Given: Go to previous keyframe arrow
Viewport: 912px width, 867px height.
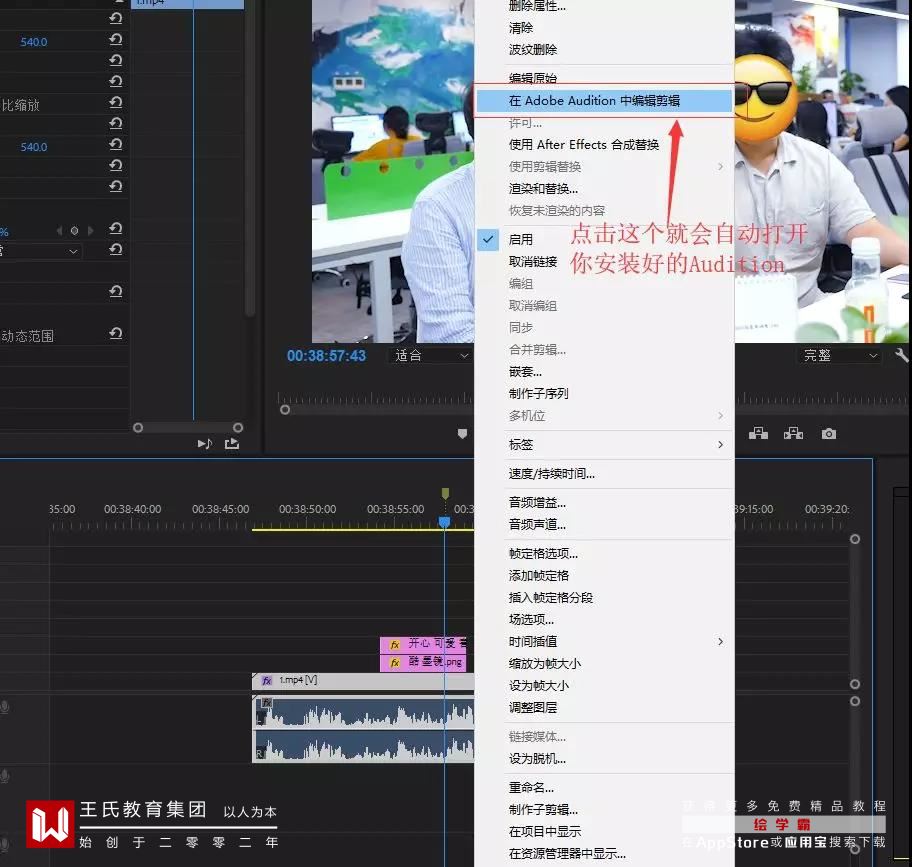Looking at the screenshot, I should tap(59, 231).
